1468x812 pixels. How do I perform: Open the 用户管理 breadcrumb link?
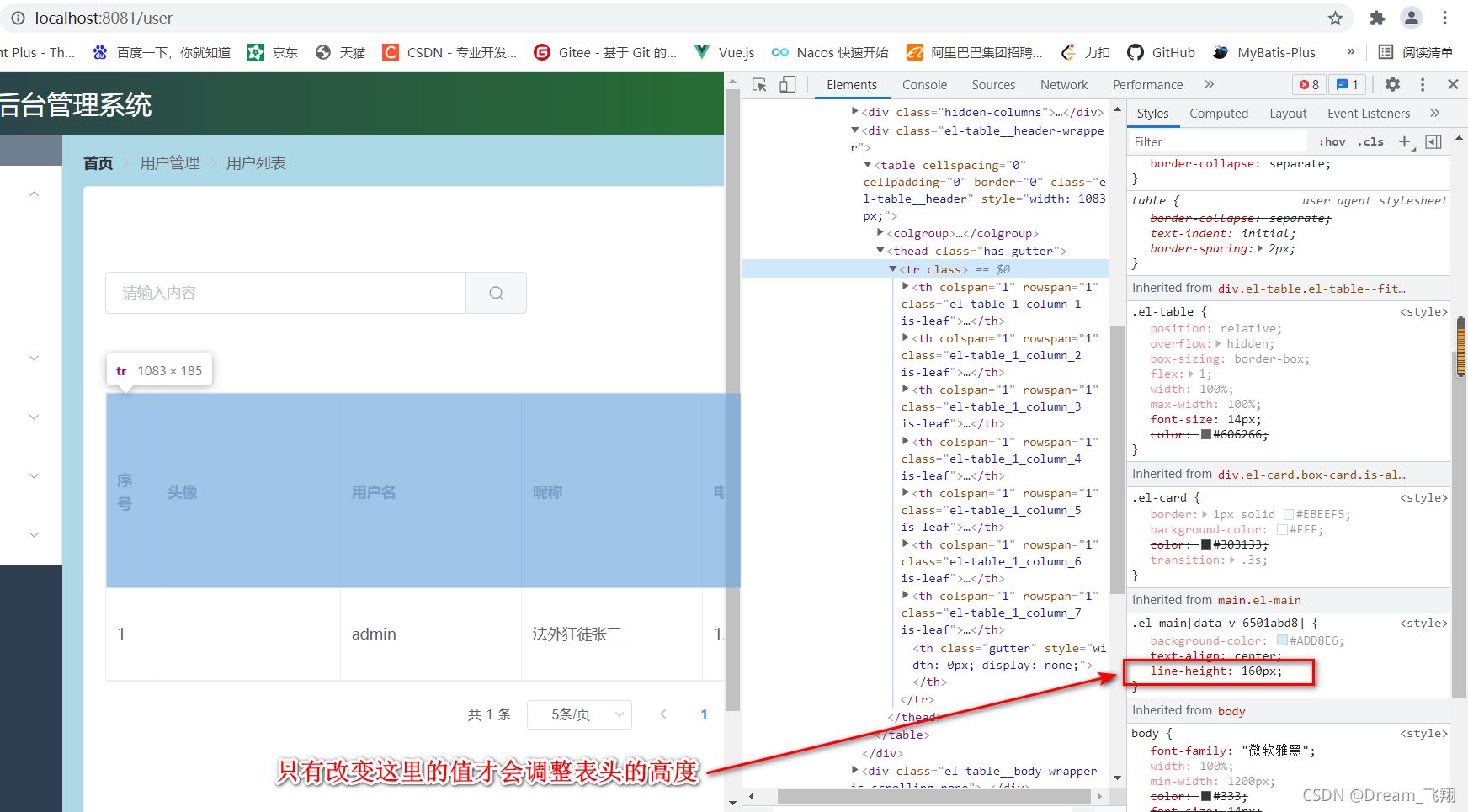point(170,162)
